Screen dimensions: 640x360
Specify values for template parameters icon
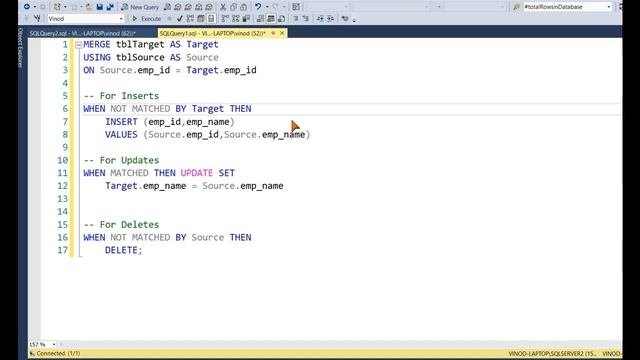click(345, 19)
